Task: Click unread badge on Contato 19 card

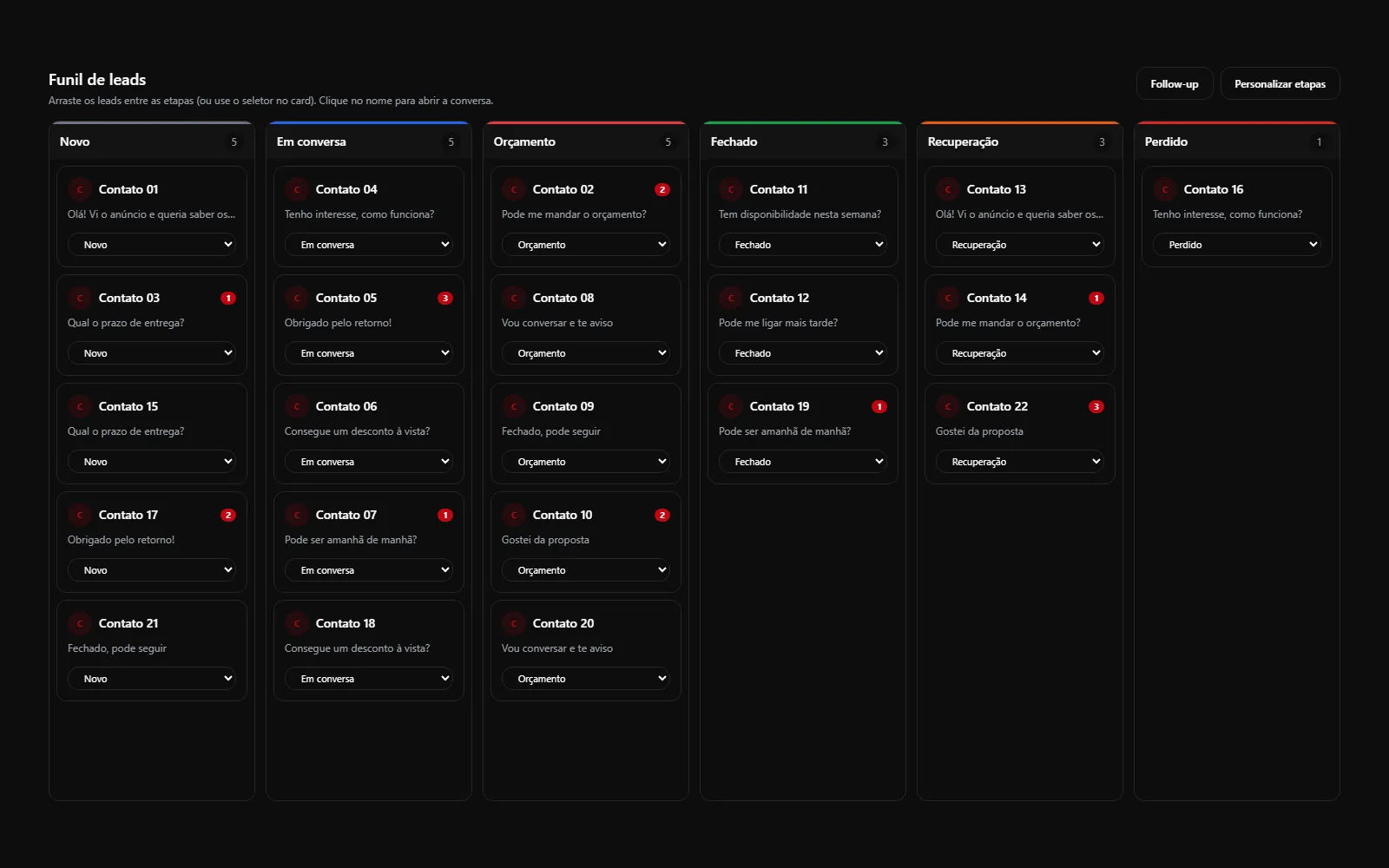Action: (879, 406)
